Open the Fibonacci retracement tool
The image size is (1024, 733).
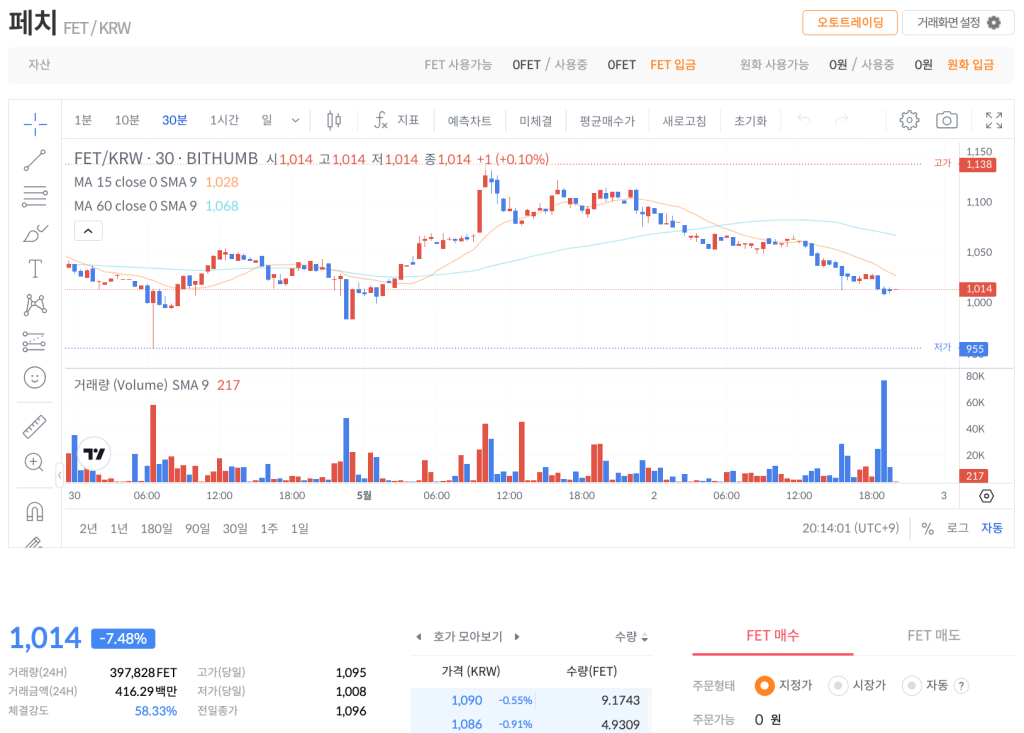tap(35, 196)
